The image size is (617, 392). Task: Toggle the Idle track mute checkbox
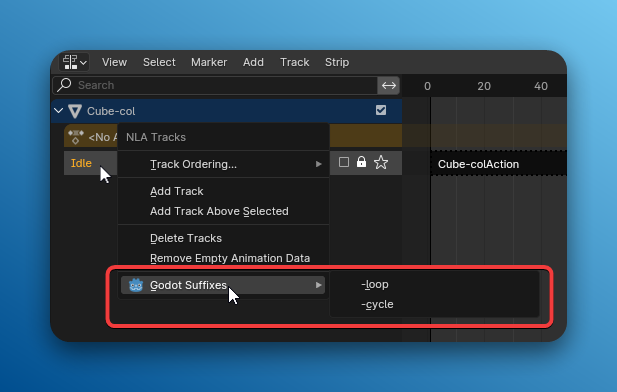[x=344, y=162]
